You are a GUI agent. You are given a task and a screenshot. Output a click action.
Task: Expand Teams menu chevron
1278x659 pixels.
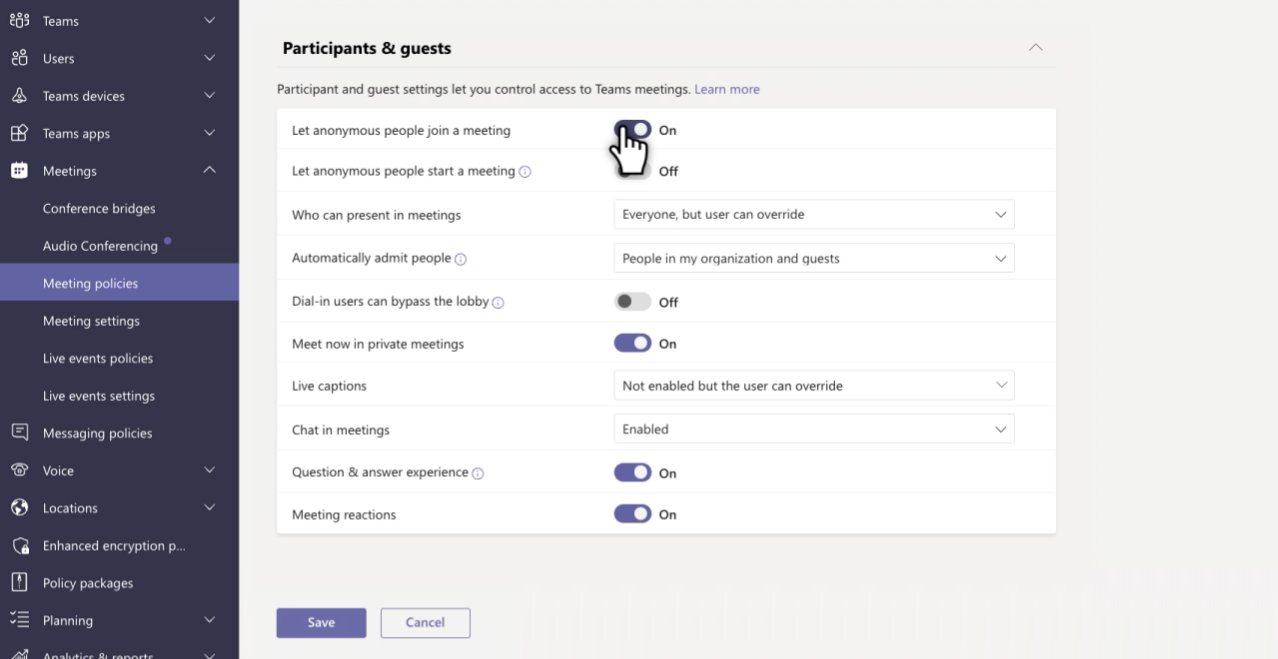[x=209, y=20]
